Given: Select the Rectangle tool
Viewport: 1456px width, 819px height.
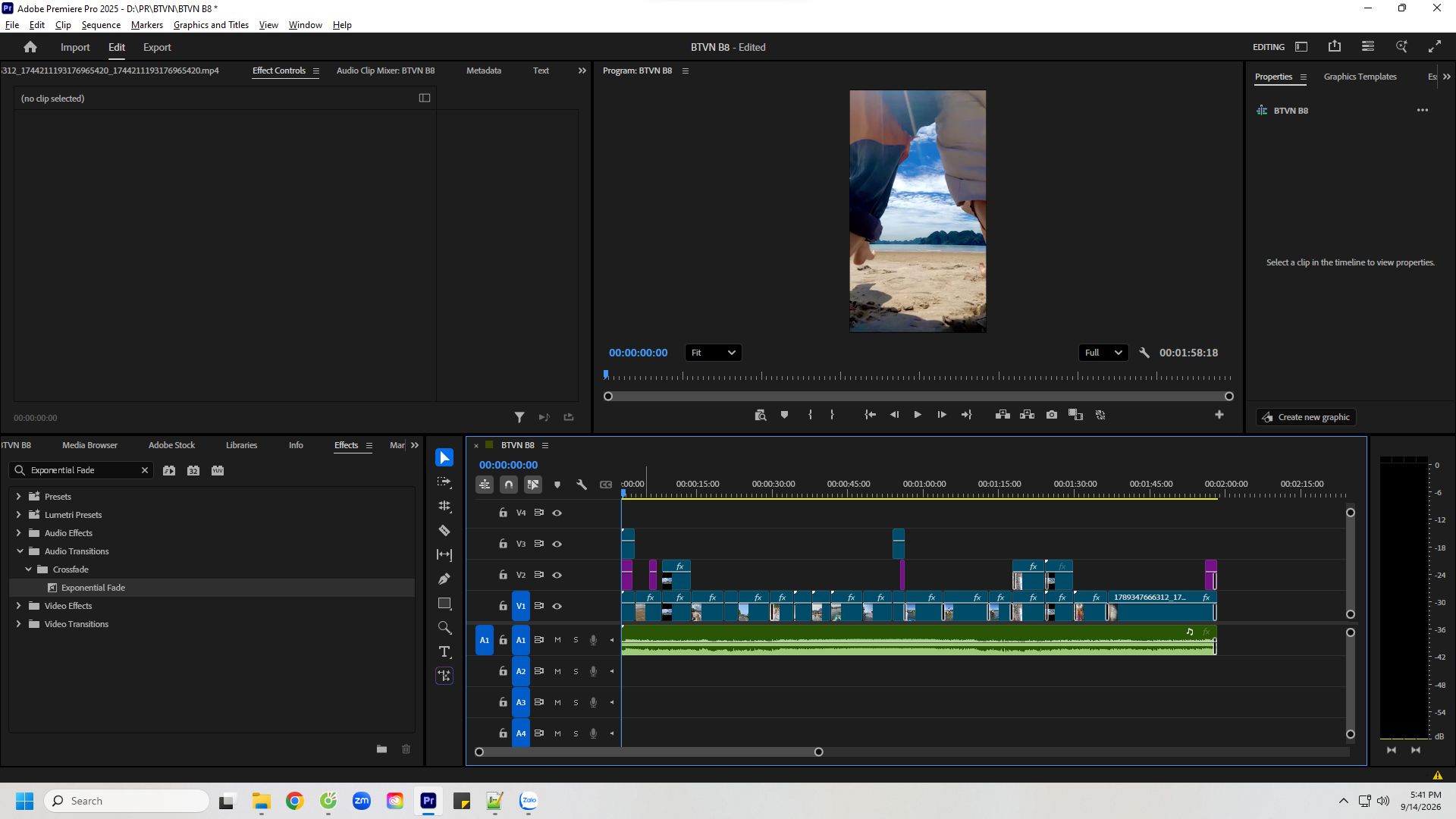Looking at the screenshot, I should coord(444,604).
